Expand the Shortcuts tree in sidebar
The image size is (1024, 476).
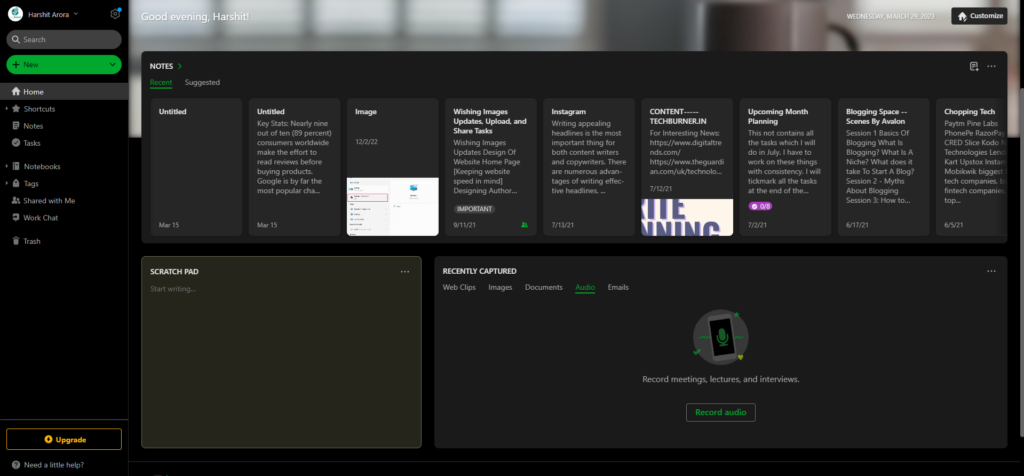(x=5, y=108)
